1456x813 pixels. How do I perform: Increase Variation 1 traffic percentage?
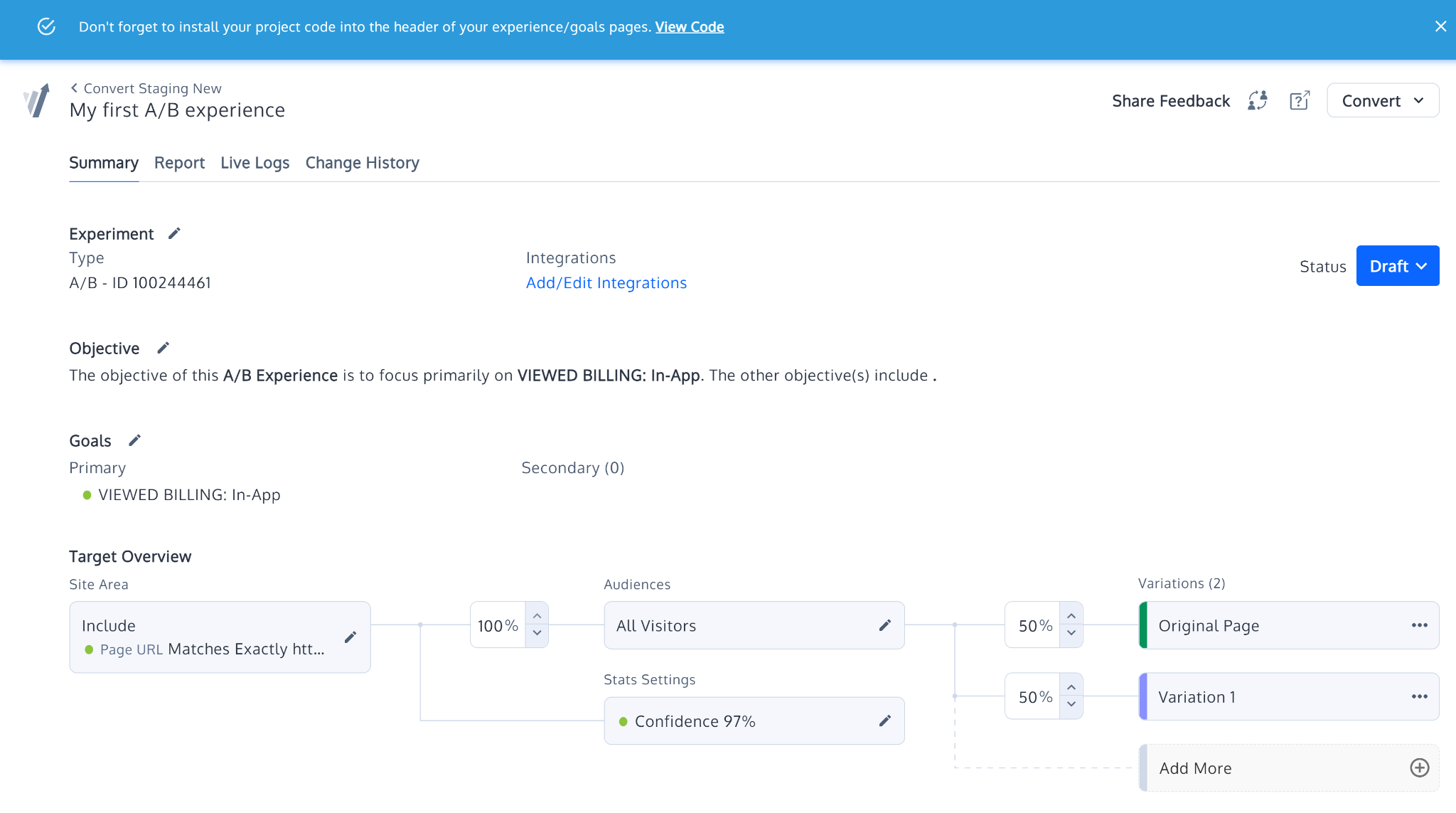[x=1071, y=687]
